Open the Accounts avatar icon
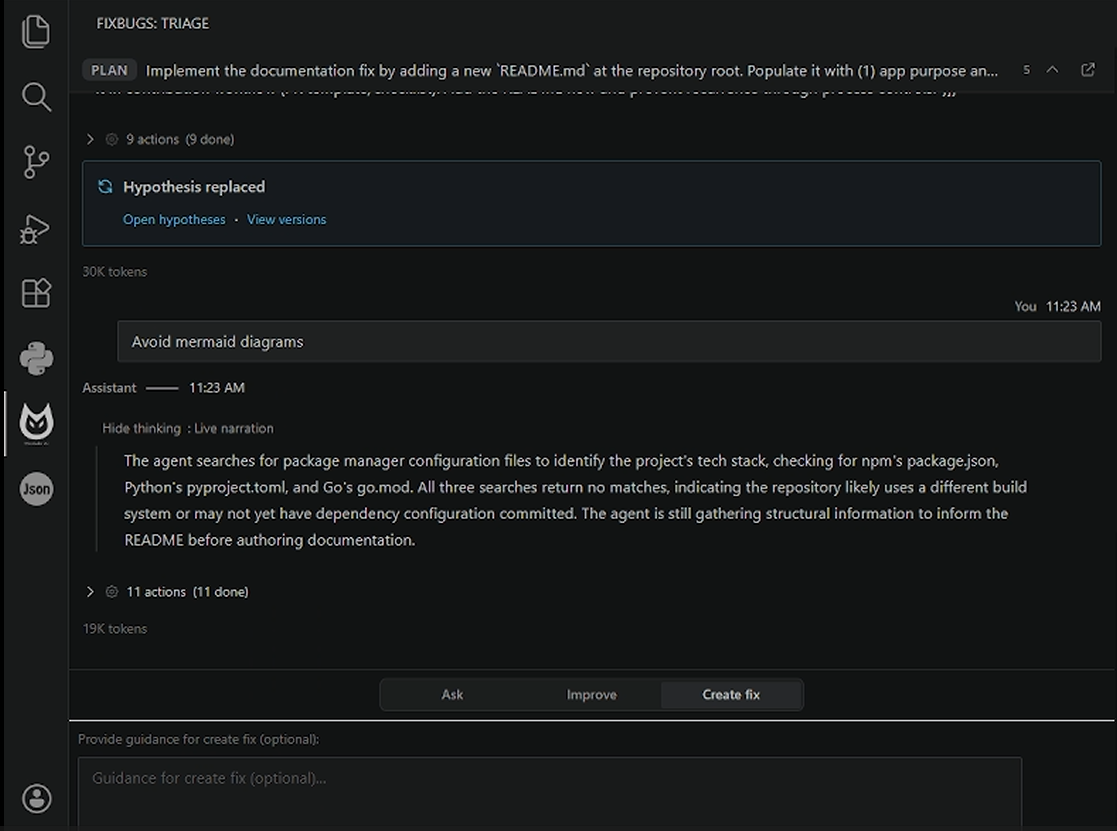 (36, 798)
